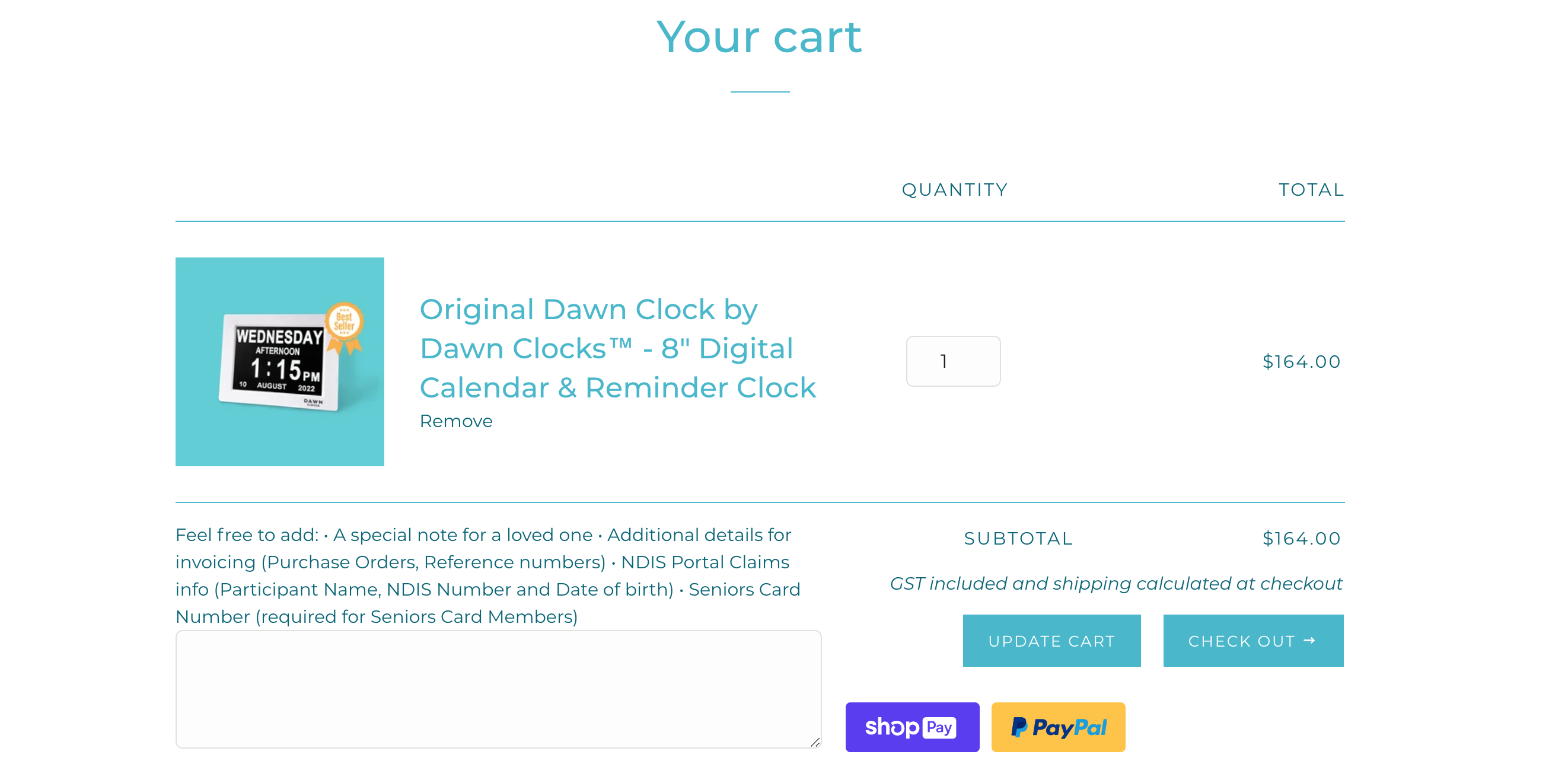1568x770 pixels.
Task: Click the Your cart heading
Action: tap(759, 37)
